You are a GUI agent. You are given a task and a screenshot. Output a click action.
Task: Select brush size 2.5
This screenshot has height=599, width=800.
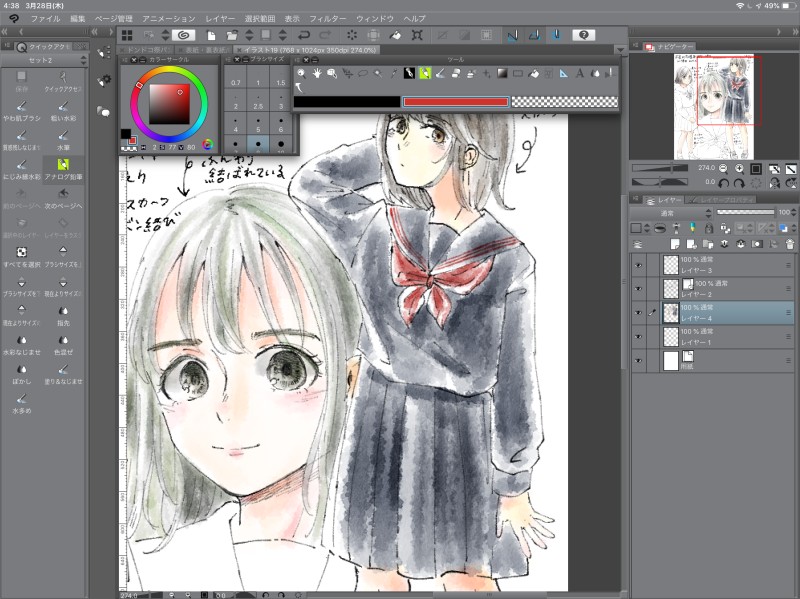(258, 102)
